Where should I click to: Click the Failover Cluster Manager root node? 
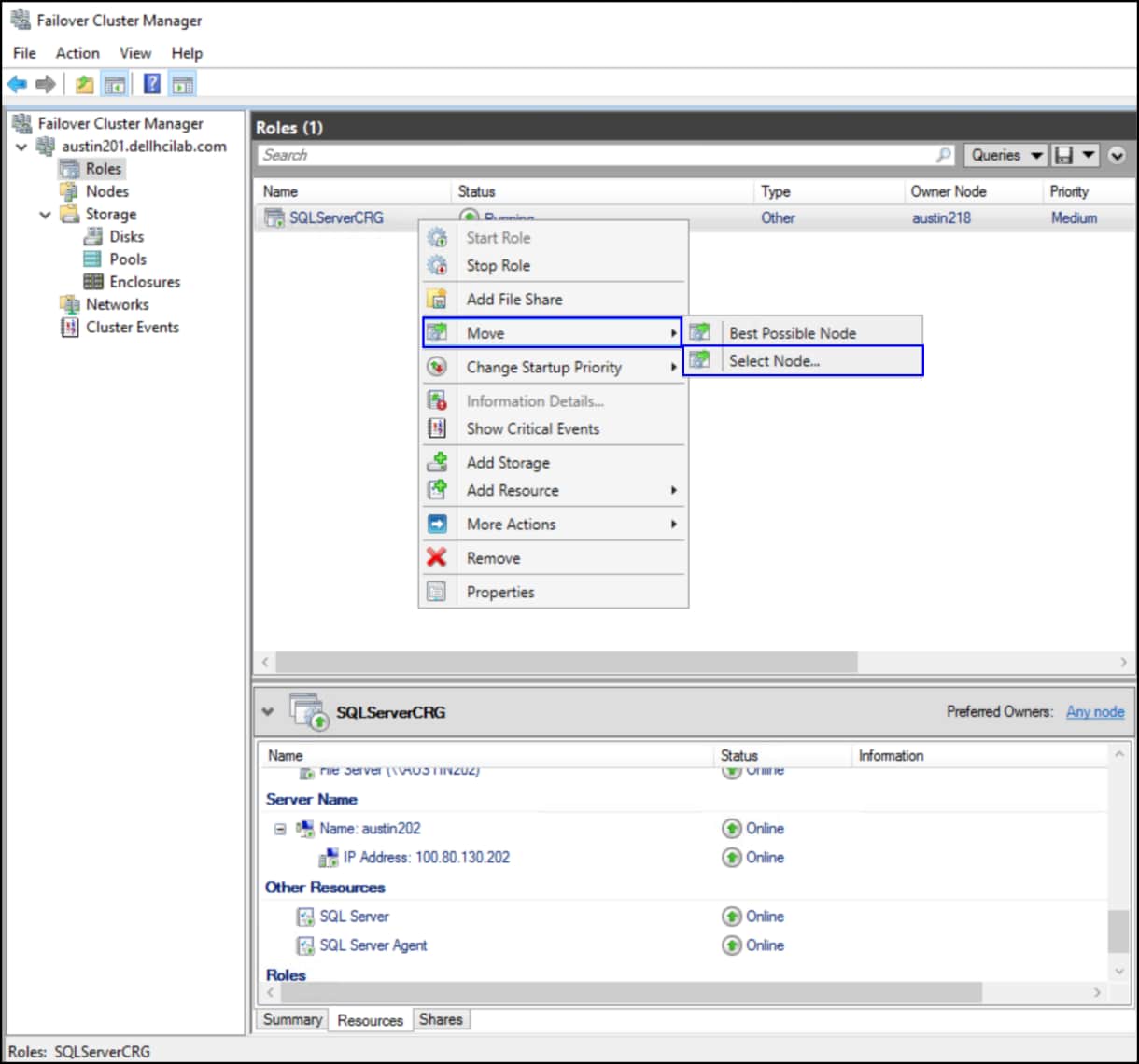coord(120,123)
